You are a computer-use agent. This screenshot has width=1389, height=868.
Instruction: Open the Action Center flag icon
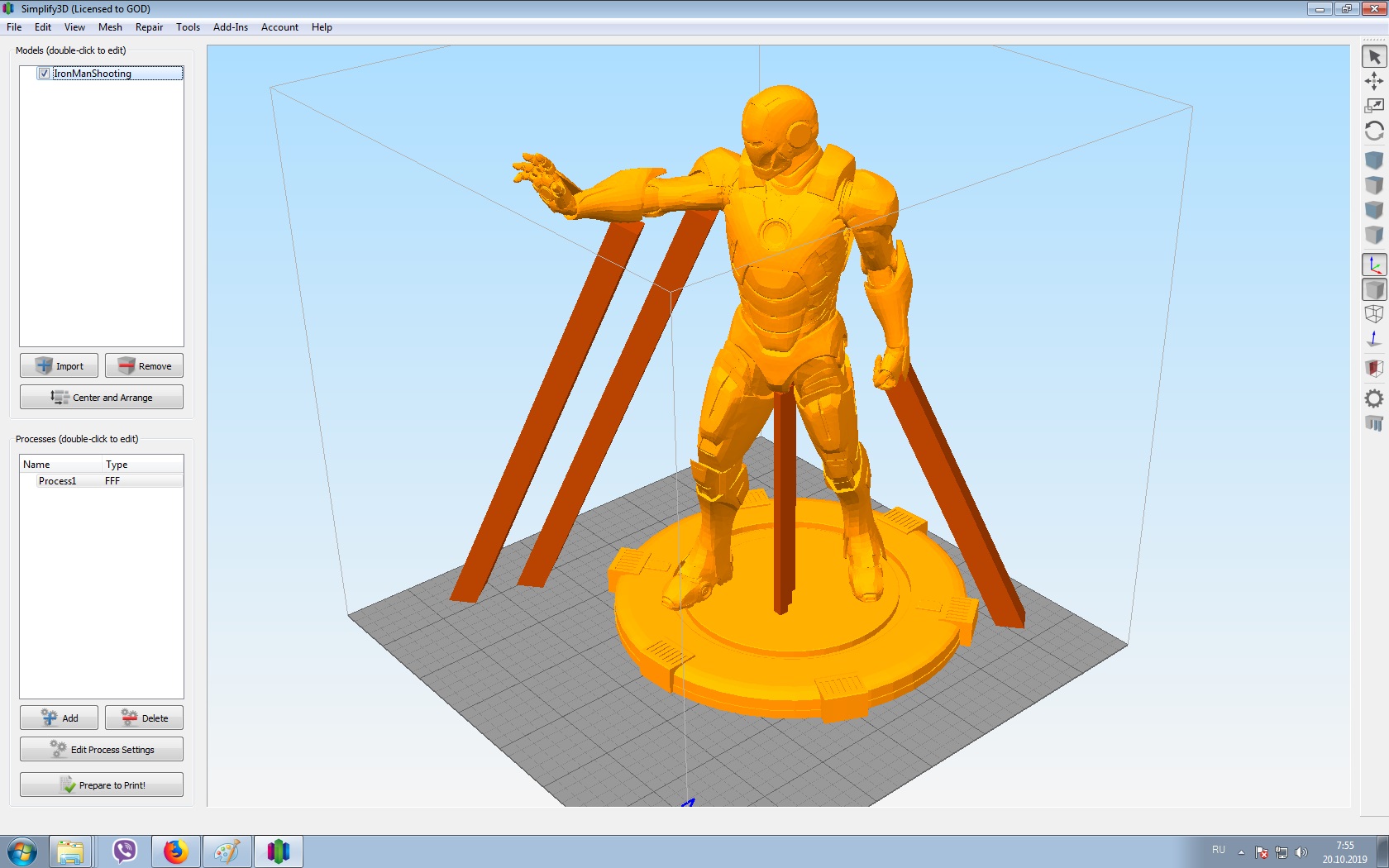[1262, 852]
